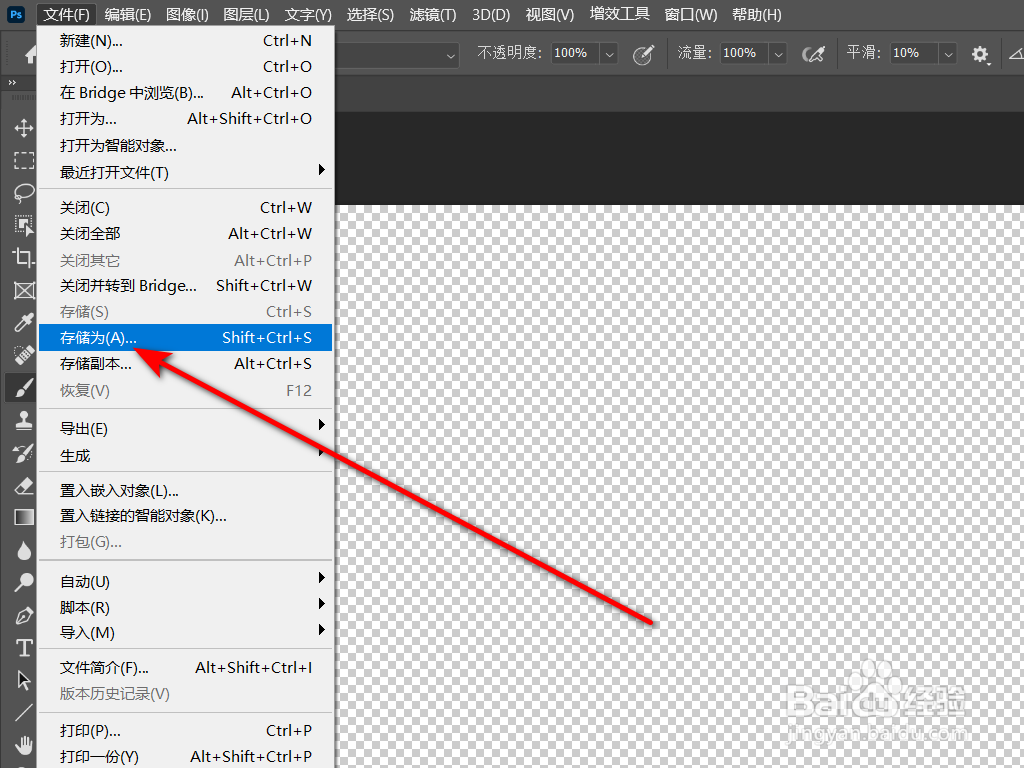Open the 窗口(W) menu

click(691, 14)
